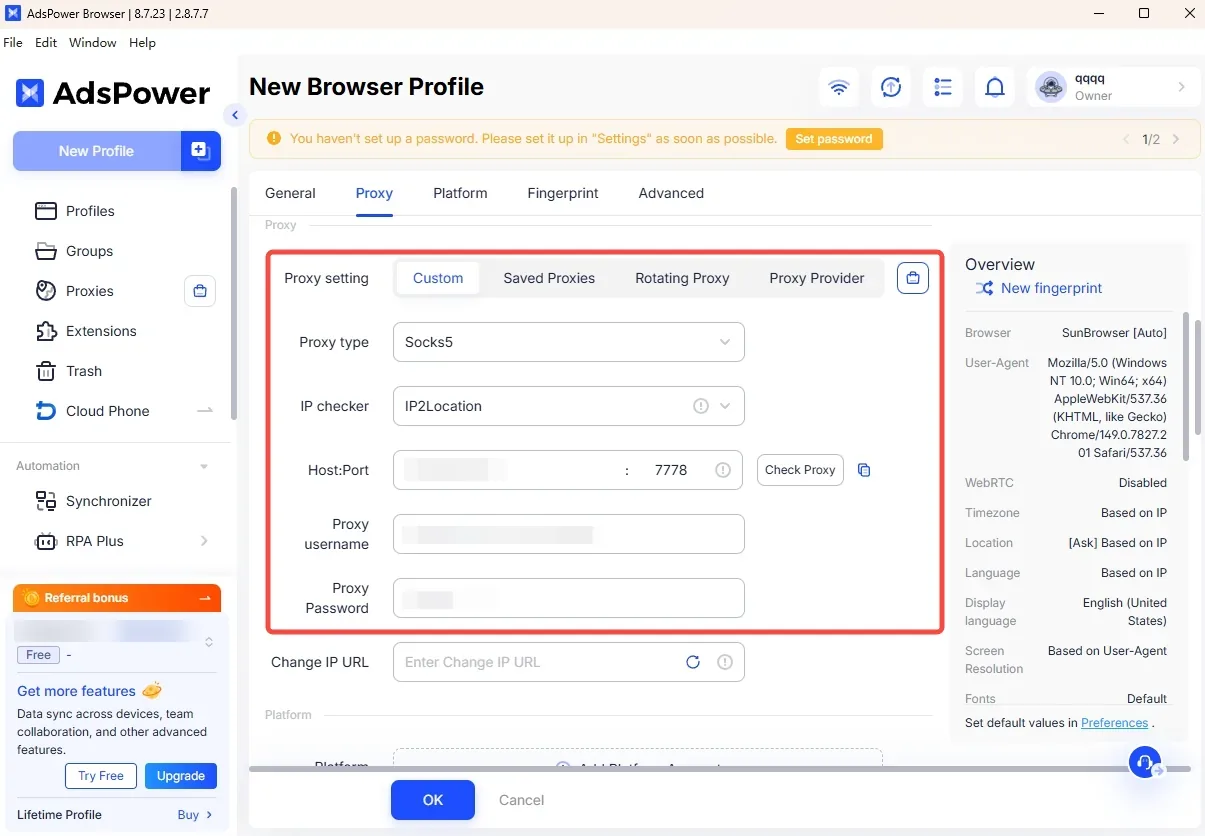Click the Proxy username field

569,534
